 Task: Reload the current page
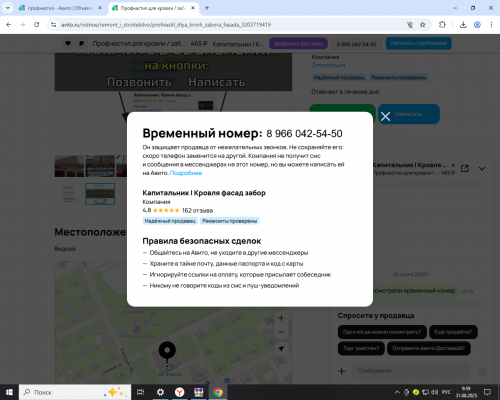click(x=37, y=25)
